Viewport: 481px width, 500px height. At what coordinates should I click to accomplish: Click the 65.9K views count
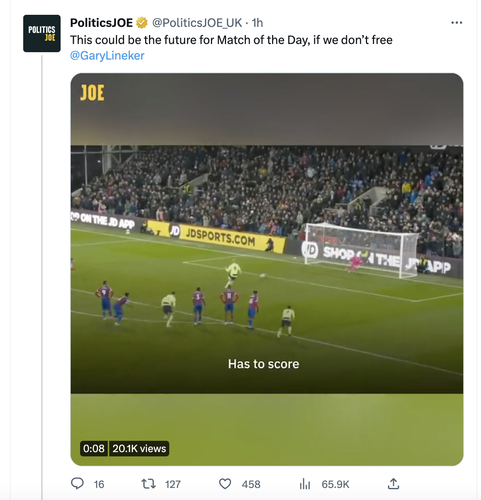335,484
